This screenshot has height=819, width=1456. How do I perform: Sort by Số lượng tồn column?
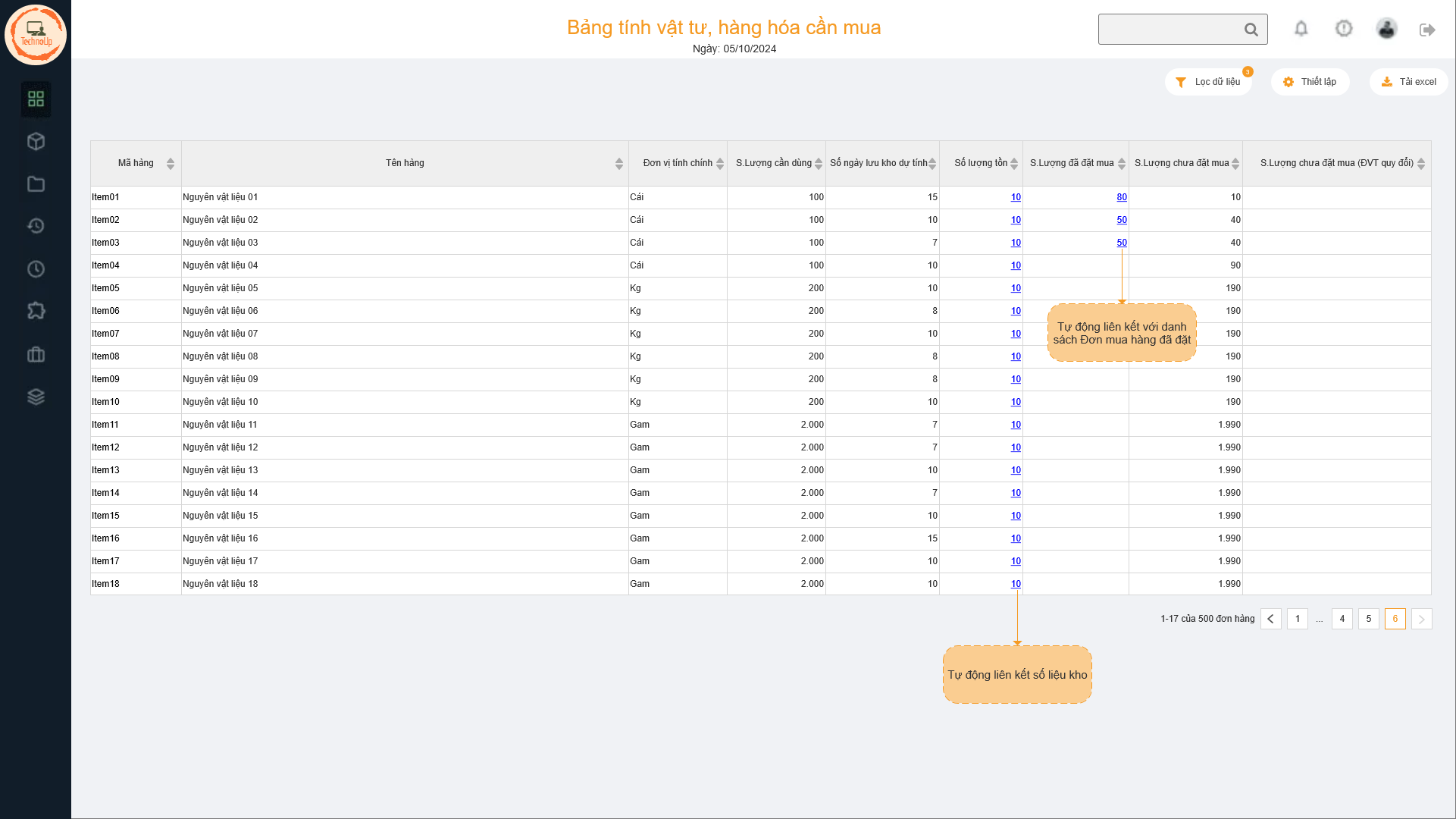tap(1014, 163)
